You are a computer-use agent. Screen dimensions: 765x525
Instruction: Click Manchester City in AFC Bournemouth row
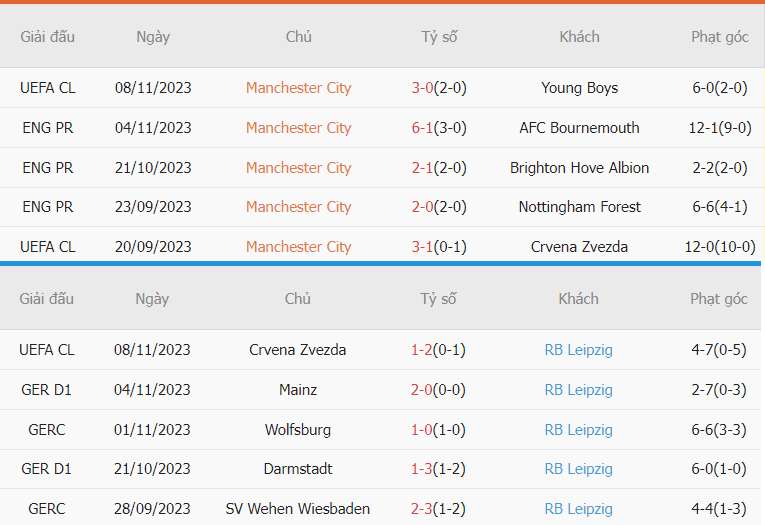click(298, 128)
